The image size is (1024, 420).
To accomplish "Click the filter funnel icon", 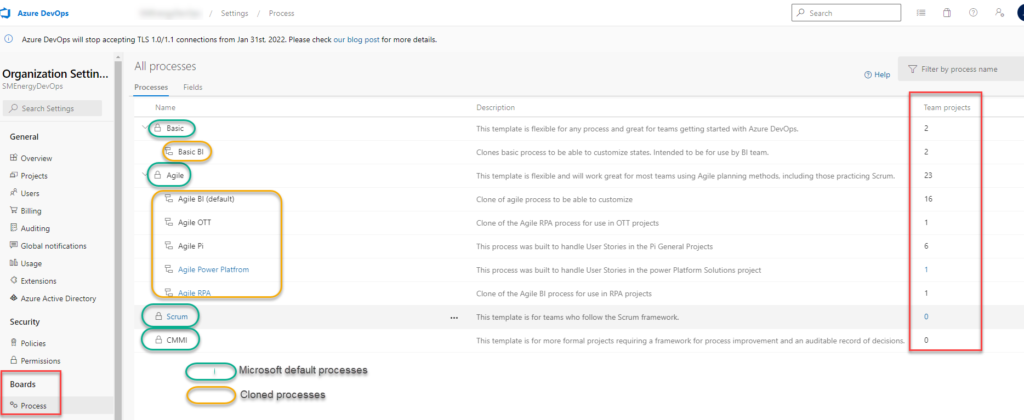I will coord(912,69).
